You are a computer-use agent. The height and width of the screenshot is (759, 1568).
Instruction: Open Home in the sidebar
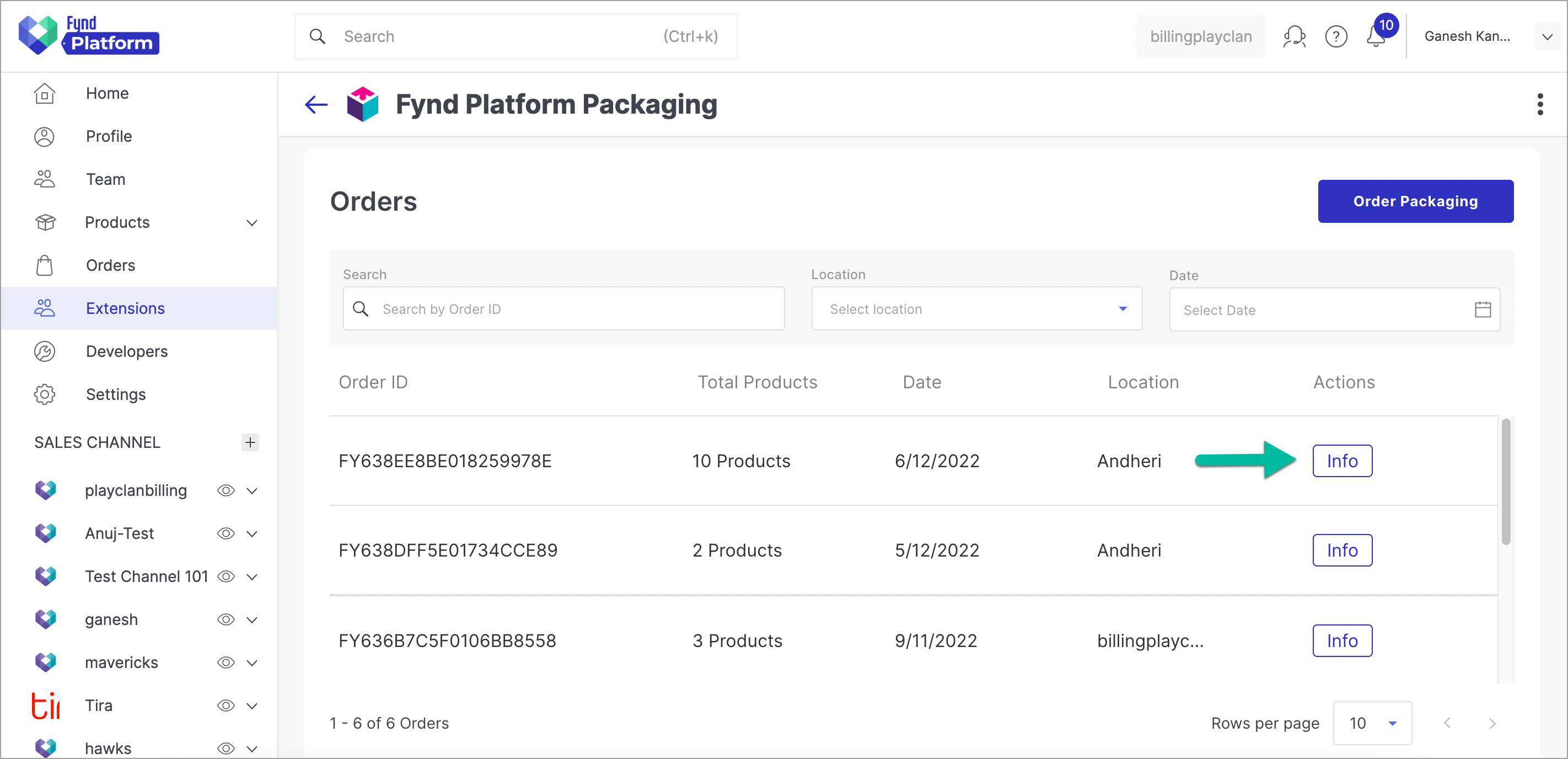click(x=139, y=93)
